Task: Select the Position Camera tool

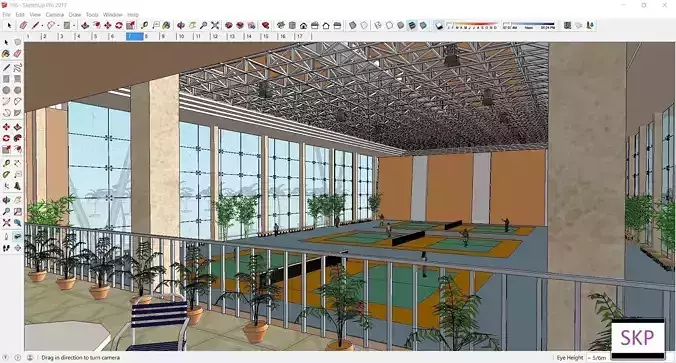Action: point(6,237)
